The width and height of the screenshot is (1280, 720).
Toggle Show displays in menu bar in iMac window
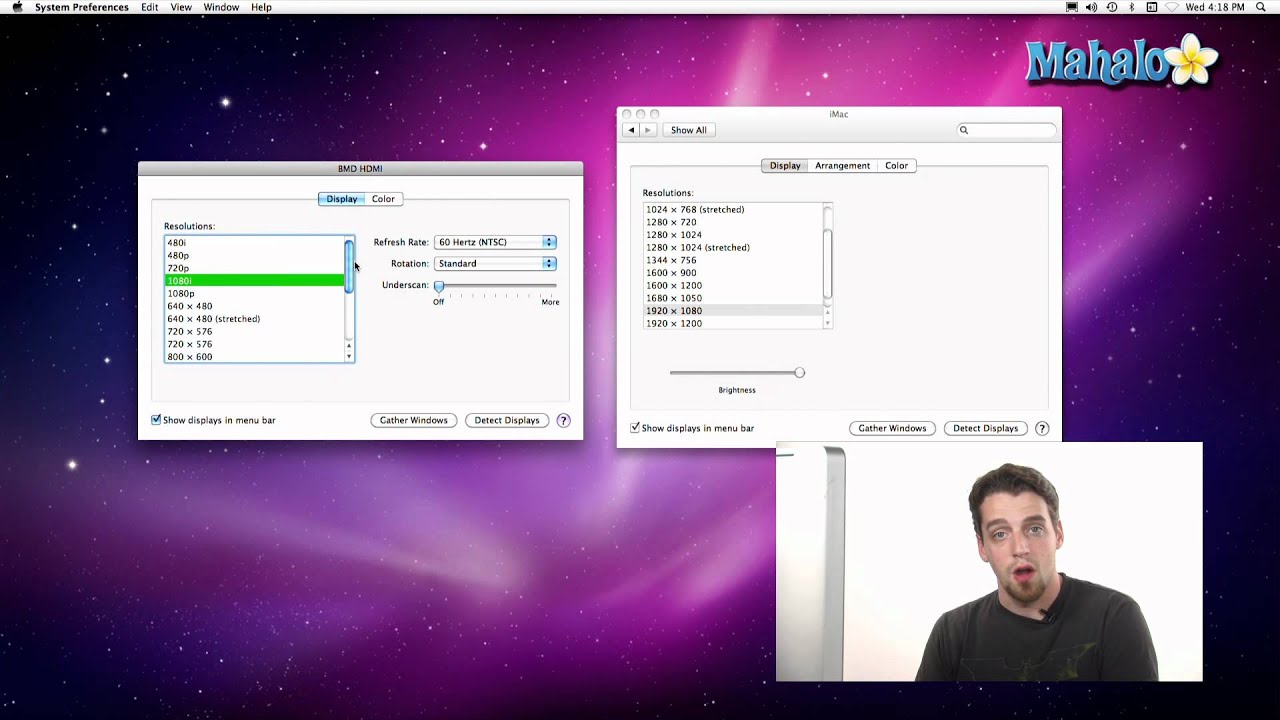click(635, 428)
